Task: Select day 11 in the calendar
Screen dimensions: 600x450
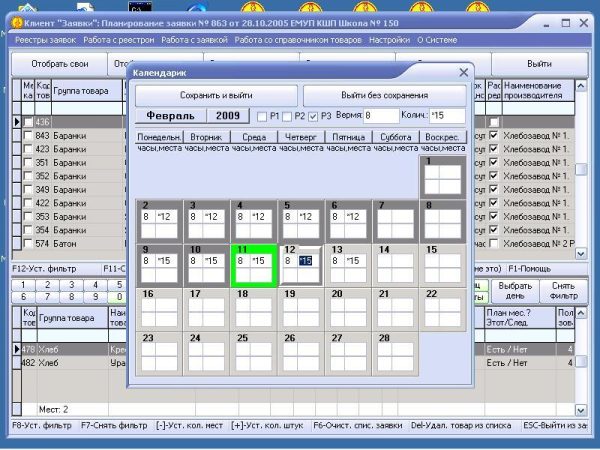Action: coord(254,266)
